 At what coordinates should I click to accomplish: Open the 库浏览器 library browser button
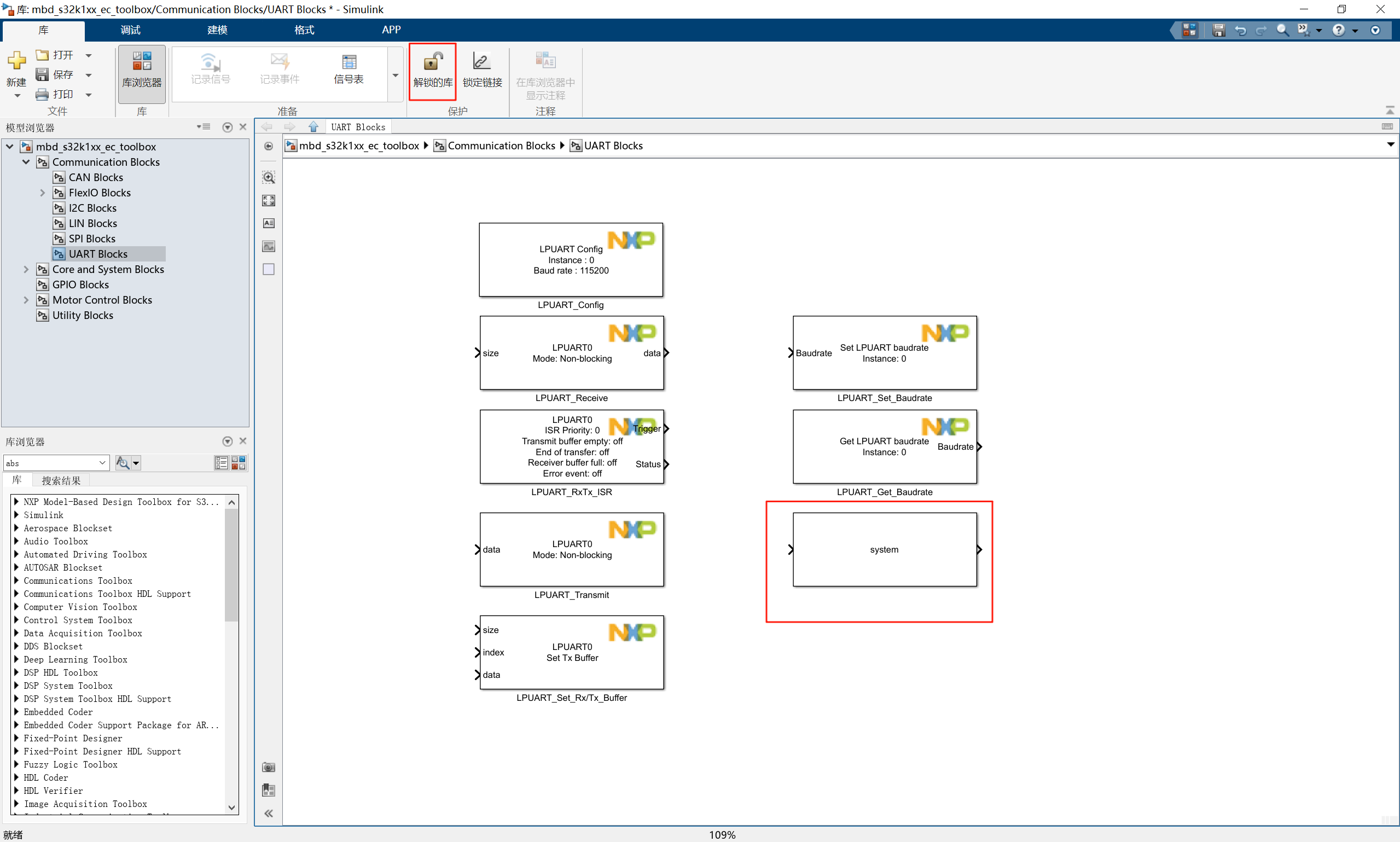pyautogui.click(x=142, y=73)
